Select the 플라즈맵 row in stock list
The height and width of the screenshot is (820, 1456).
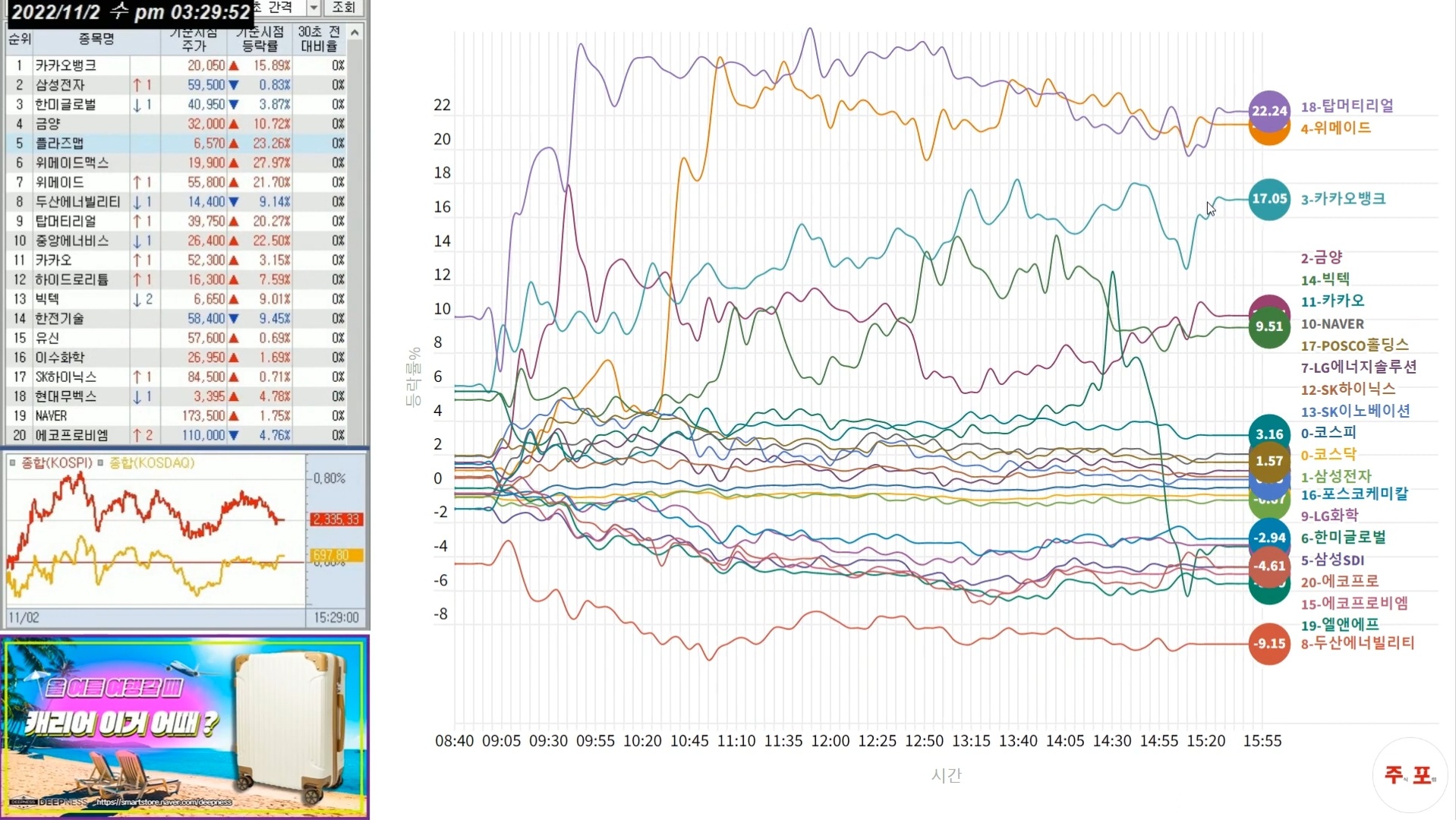[x=59, y=143]
